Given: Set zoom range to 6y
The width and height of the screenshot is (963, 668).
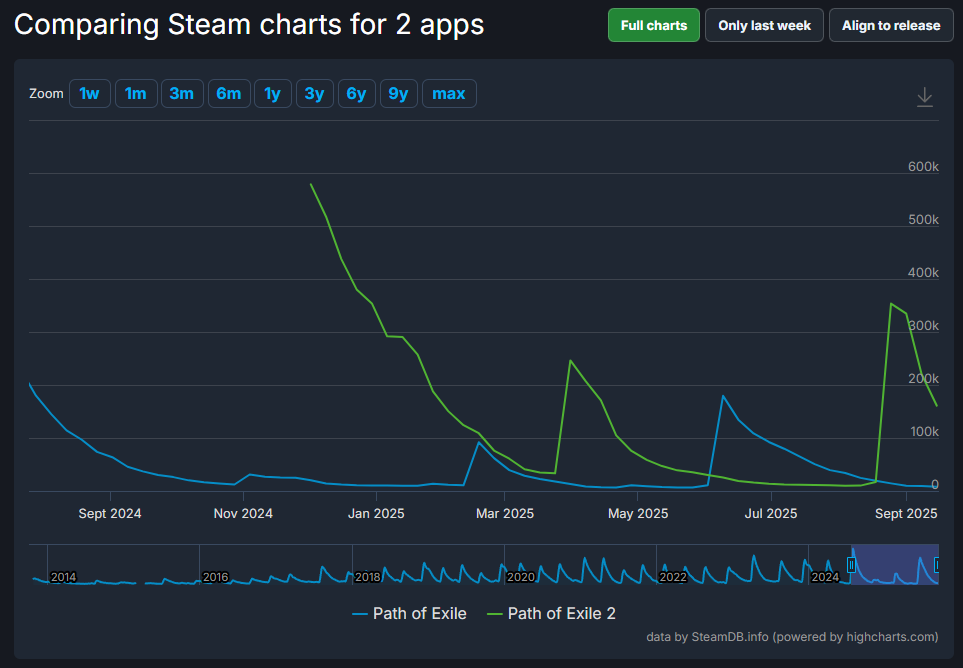Looking at the screenshot, I should pyautogui.click(x=356, y=93).
